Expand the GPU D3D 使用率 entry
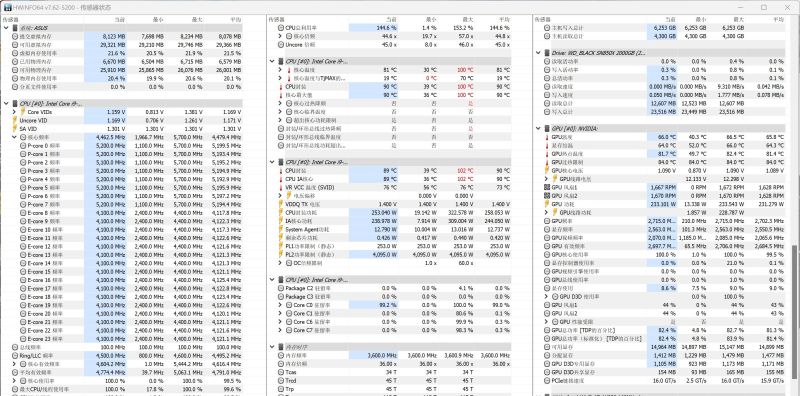The width and height of the screenshot is (800, 396). pos(547,296)
